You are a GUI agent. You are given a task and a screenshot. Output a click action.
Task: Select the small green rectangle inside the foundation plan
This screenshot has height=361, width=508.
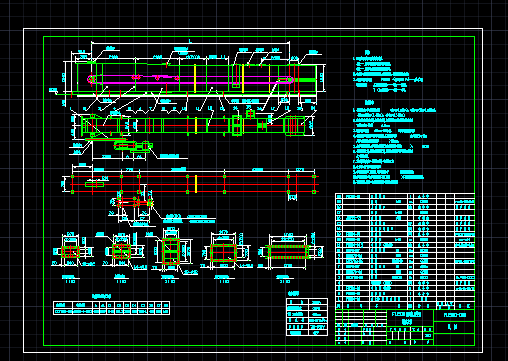click(x=95, y=184)
